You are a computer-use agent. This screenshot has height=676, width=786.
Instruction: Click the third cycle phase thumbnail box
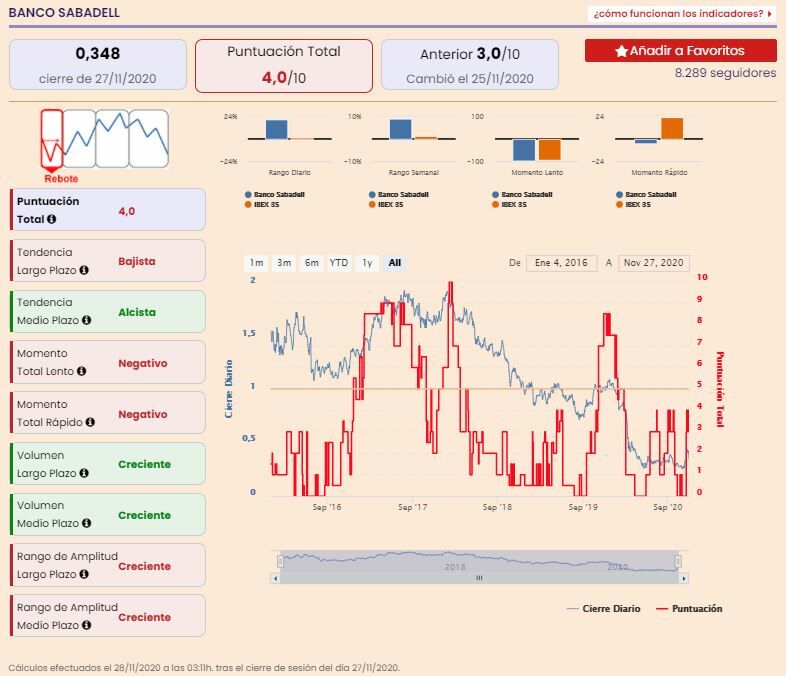[112, 138]
